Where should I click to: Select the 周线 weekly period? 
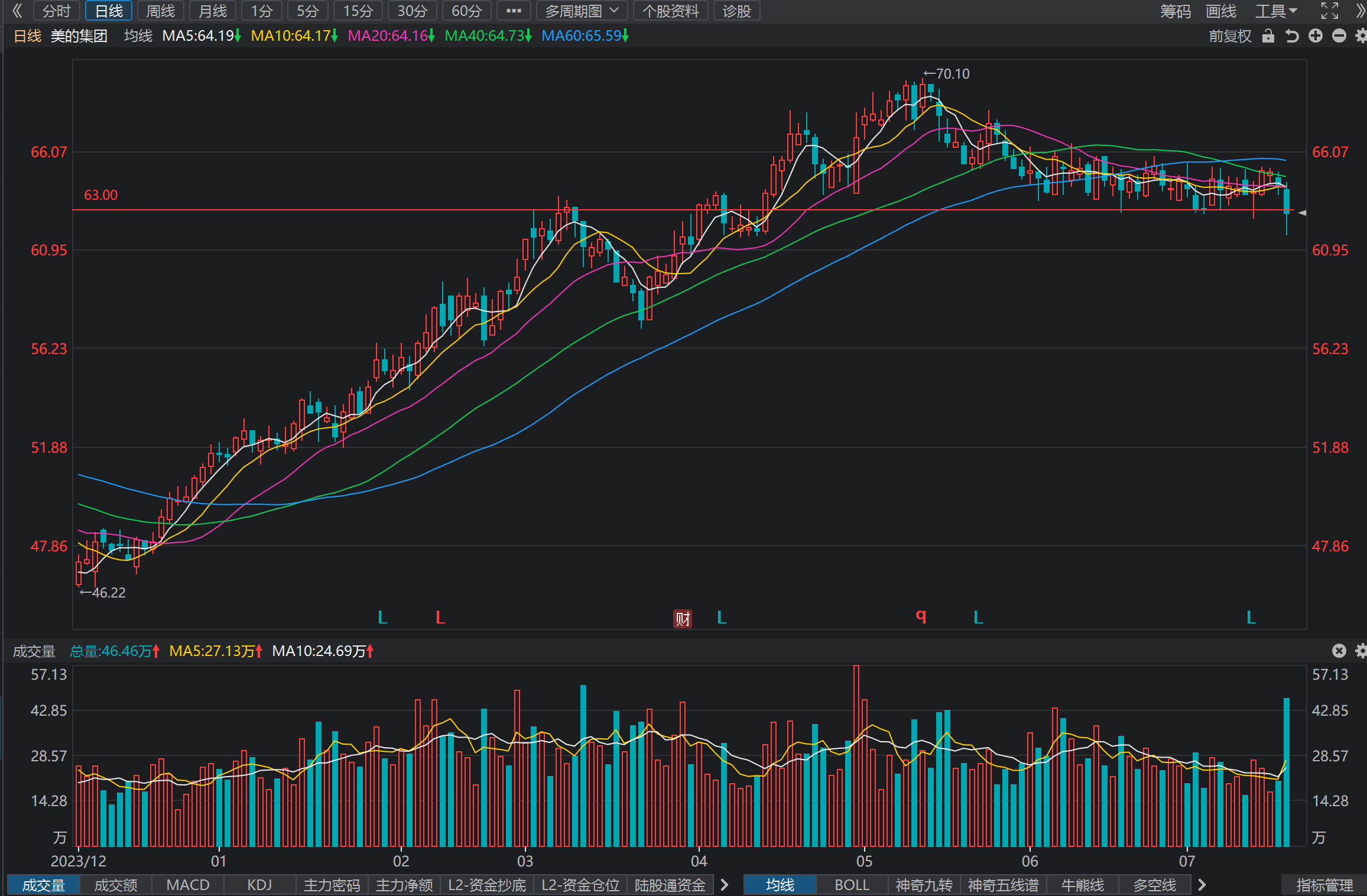[x=161, y=11]
